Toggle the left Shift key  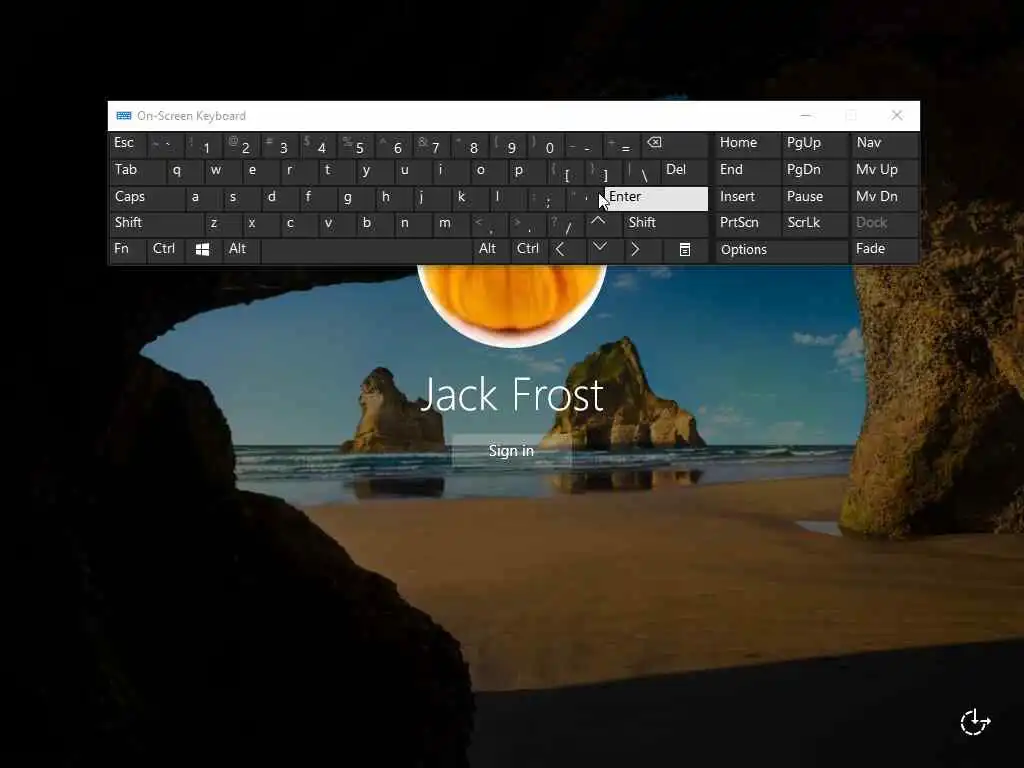(x=156, y=224)
